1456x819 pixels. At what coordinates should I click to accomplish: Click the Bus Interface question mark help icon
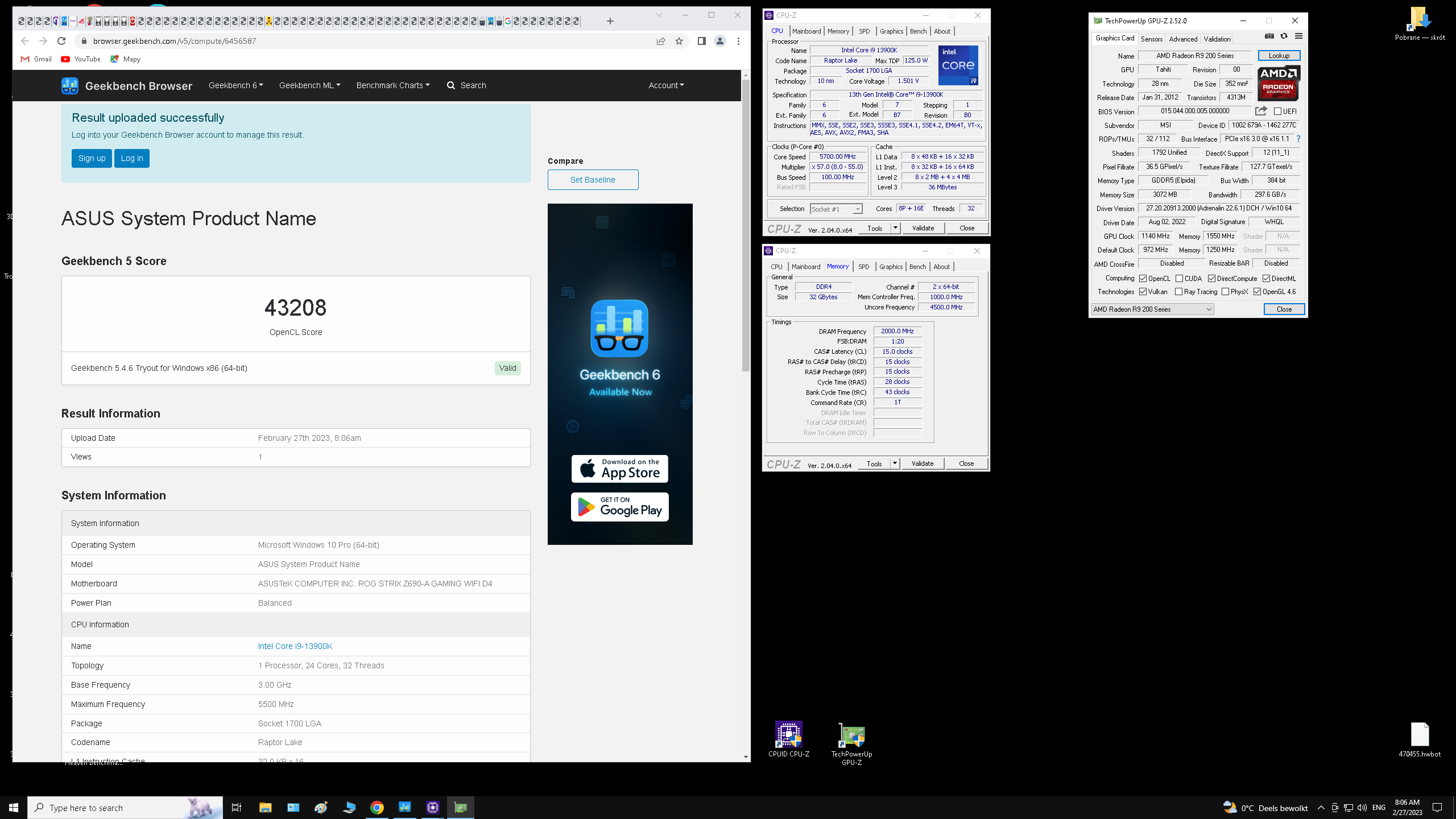(x=1298, y=139)
